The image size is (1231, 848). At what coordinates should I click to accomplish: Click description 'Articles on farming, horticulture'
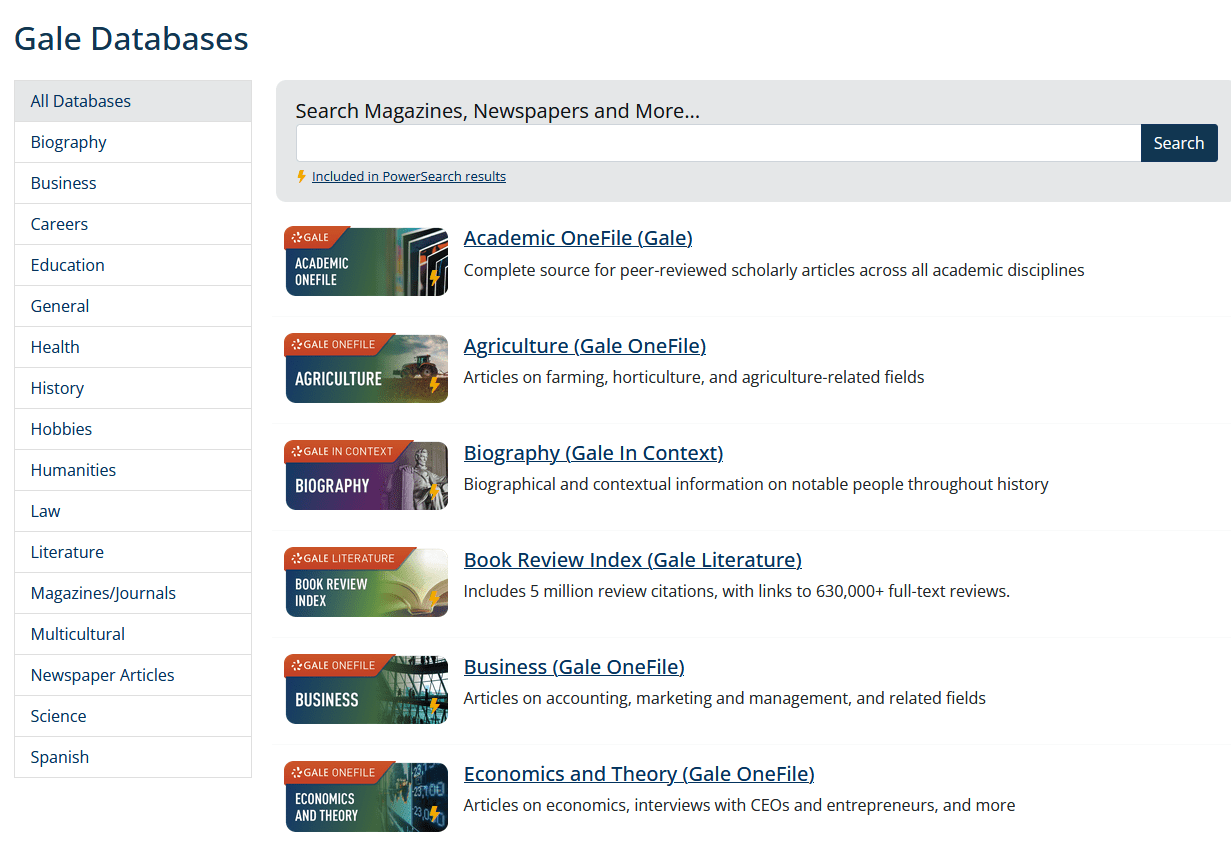pyautogui.click(x=694, y=377)
